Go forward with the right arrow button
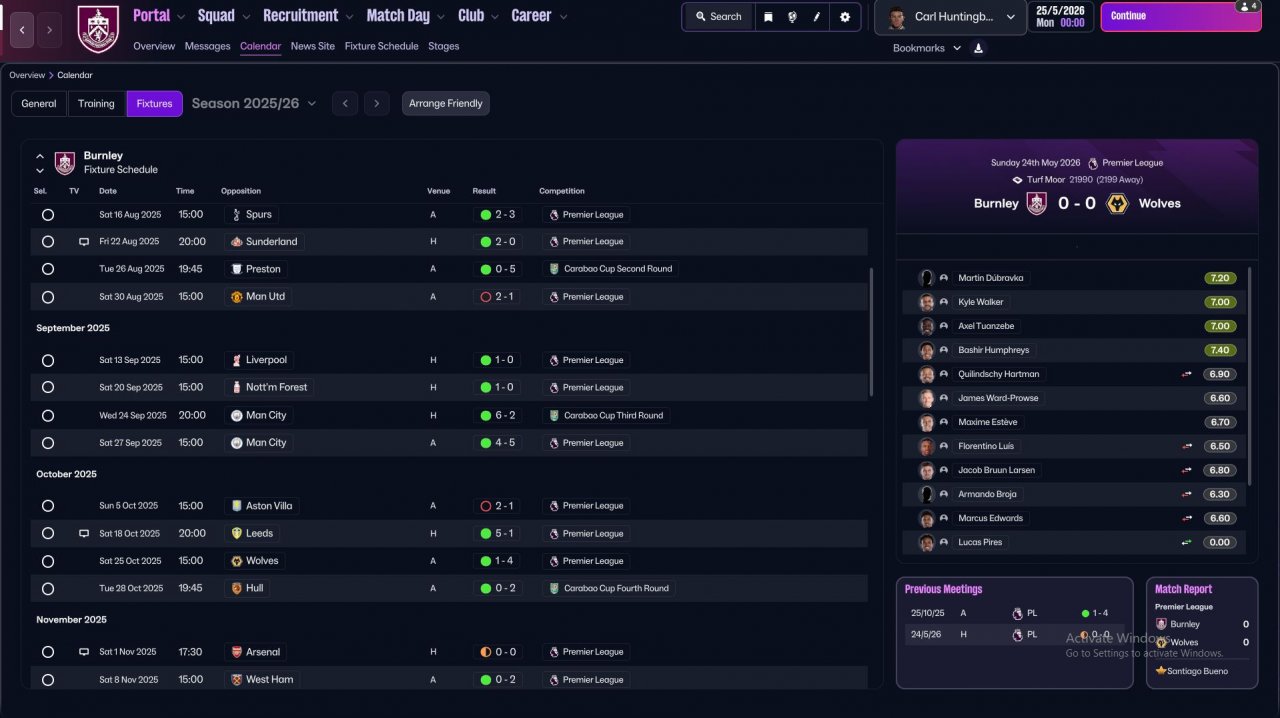1280x718 pixels. coord(49,30)
